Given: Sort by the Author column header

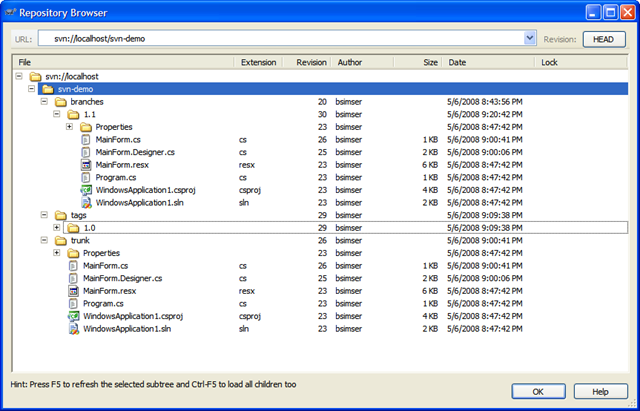Looking at the screenshot, I should (x=362, y=62).
